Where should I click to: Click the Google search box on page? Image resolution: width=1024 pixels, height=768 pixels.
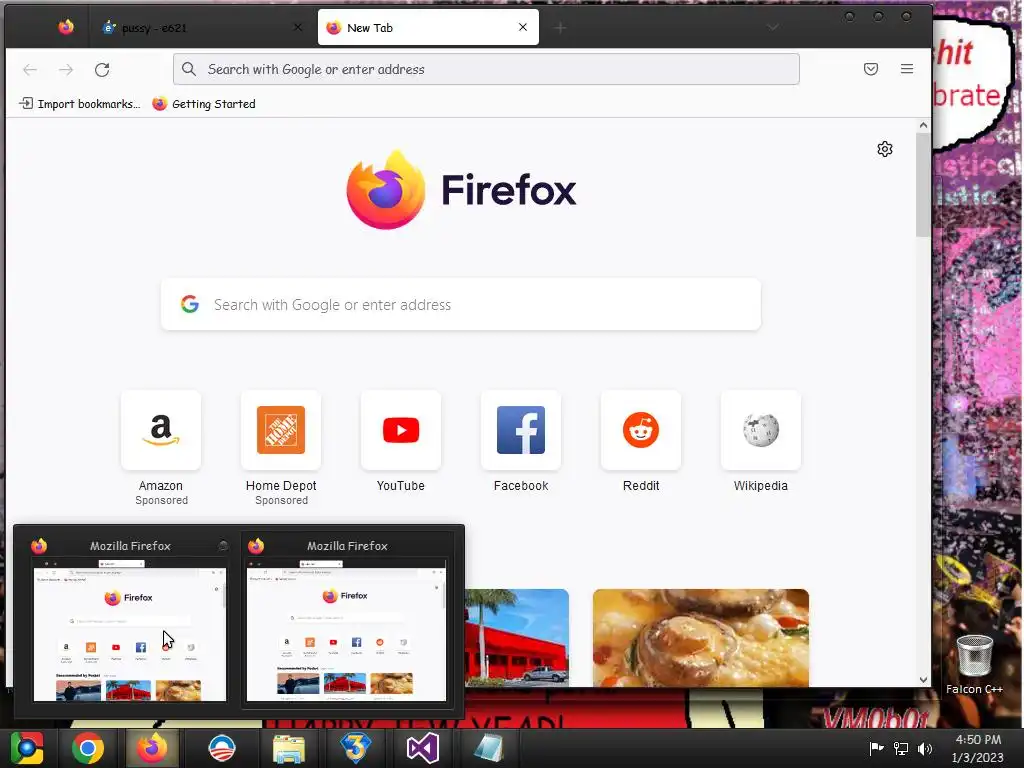pos(460,304)
